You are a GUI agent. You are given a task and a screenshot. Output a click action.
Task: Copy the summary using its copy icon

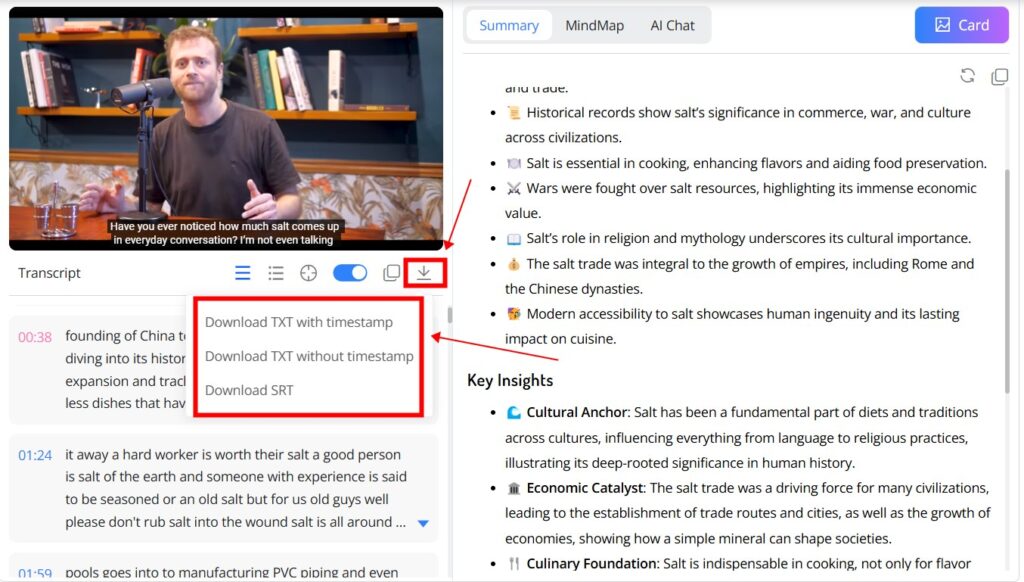999,75
